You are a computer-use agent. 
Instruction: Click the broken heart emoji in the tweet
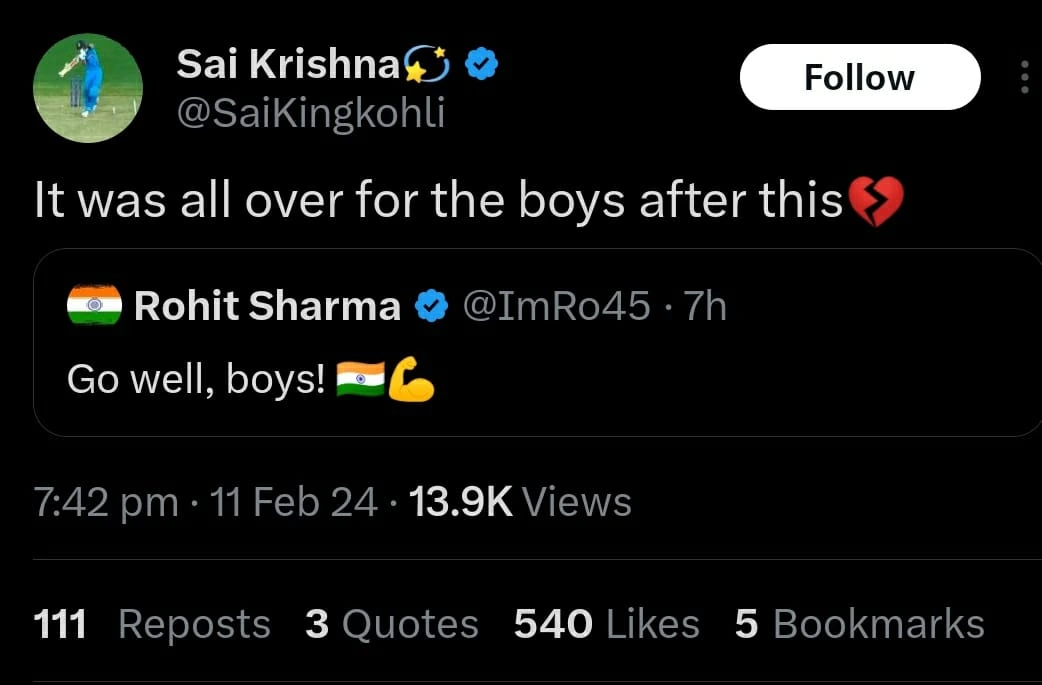click(x=875, y=201)
